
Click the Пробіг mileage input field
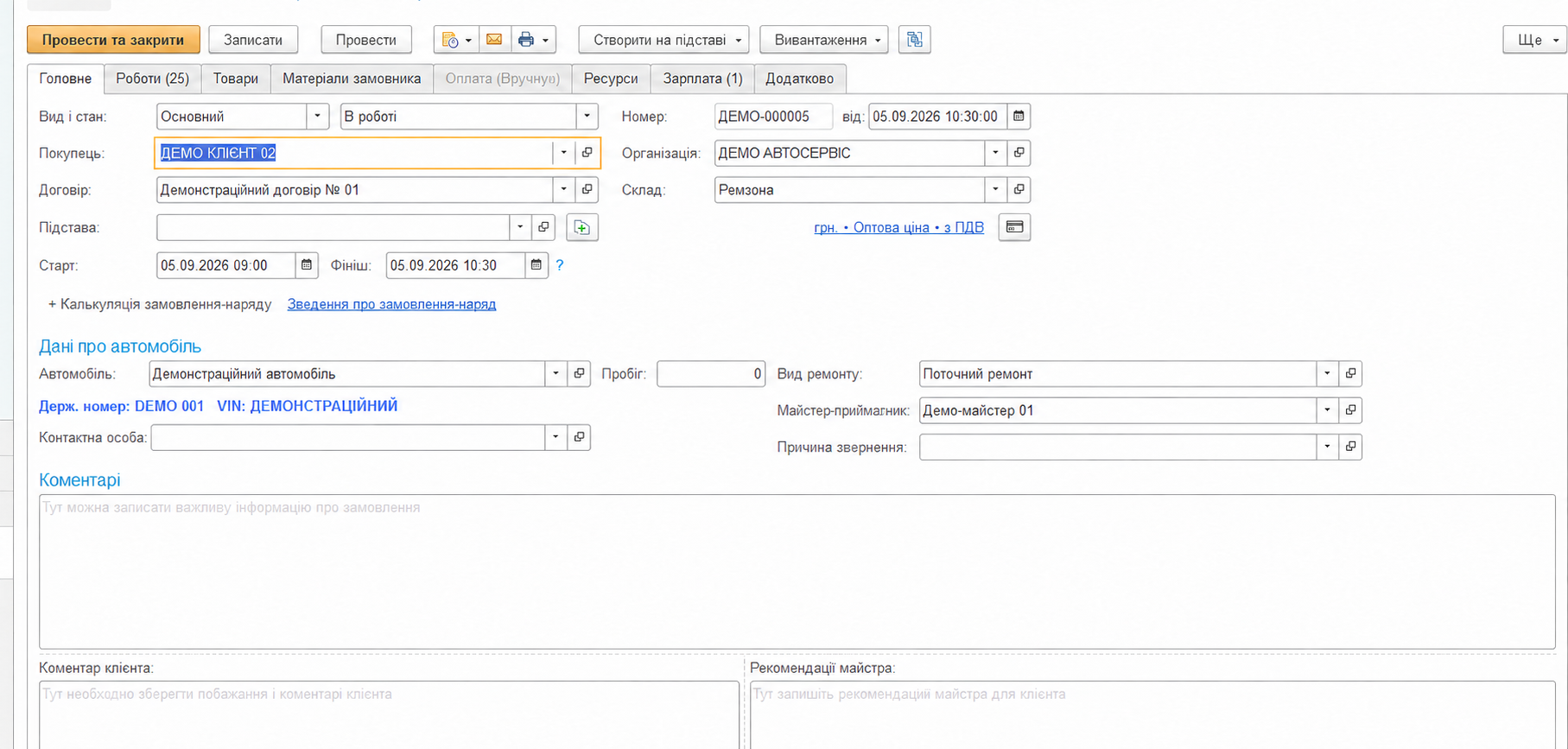click(711, 374)
